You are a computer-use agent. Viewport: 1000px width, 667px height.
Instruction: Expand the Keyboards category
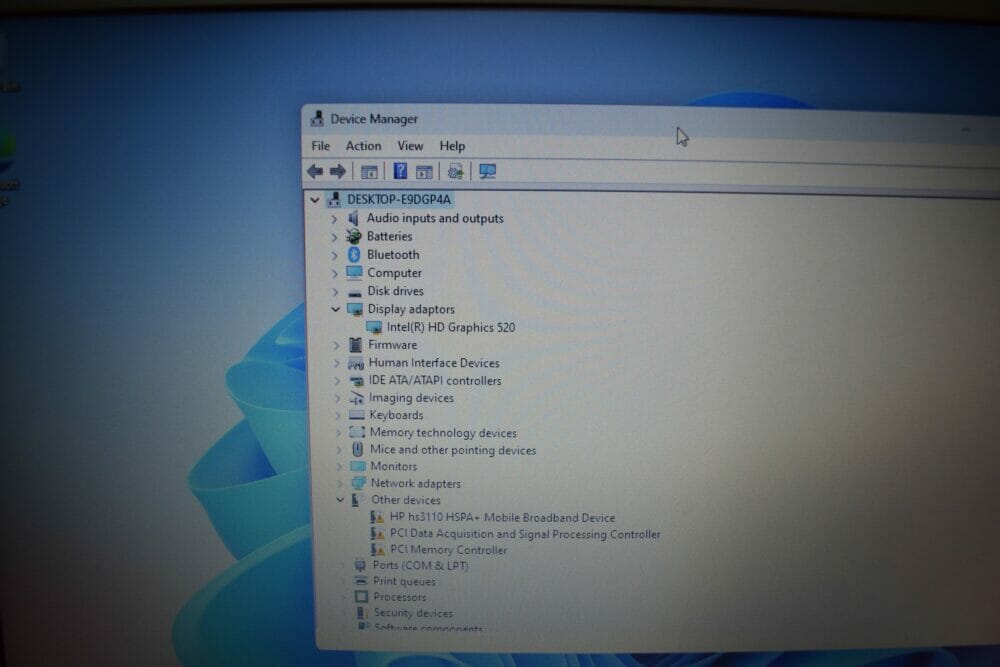(x=338, y=416)
